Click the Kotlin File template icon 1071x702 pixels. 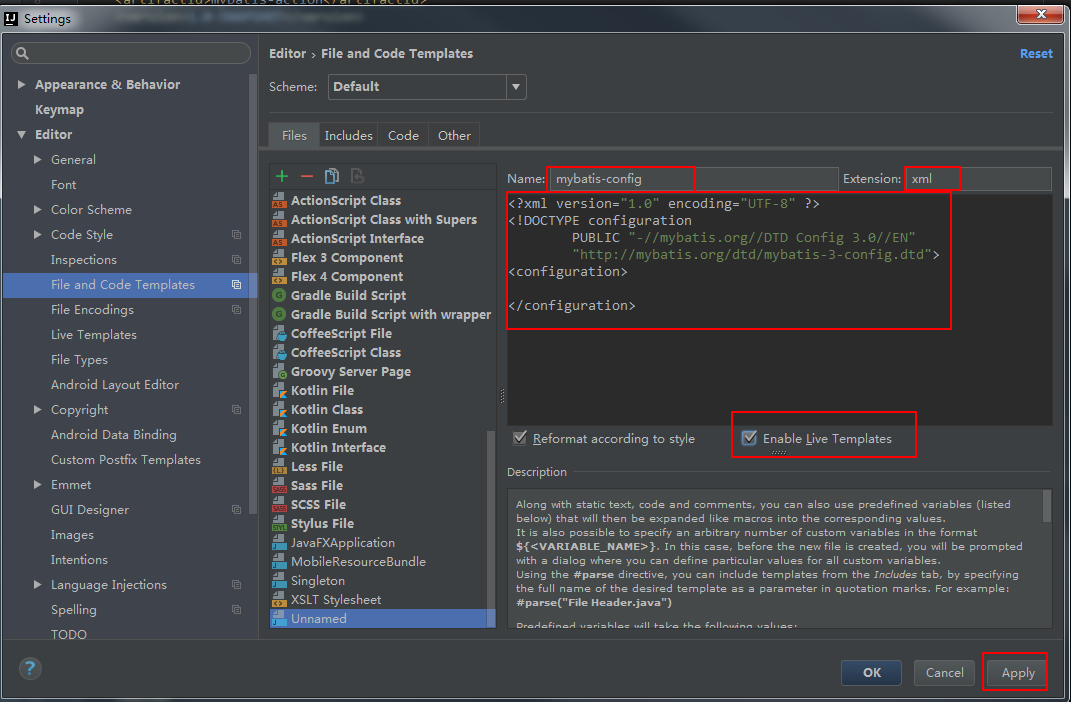(x=279, y=391)
